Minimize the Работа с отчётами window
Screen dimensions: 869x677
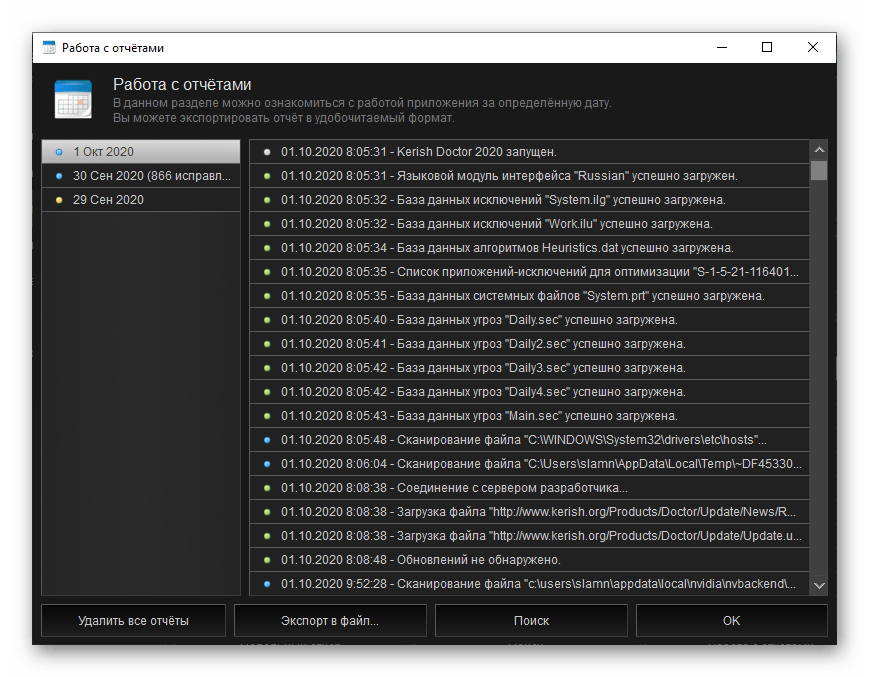click(x=722, y=48)
